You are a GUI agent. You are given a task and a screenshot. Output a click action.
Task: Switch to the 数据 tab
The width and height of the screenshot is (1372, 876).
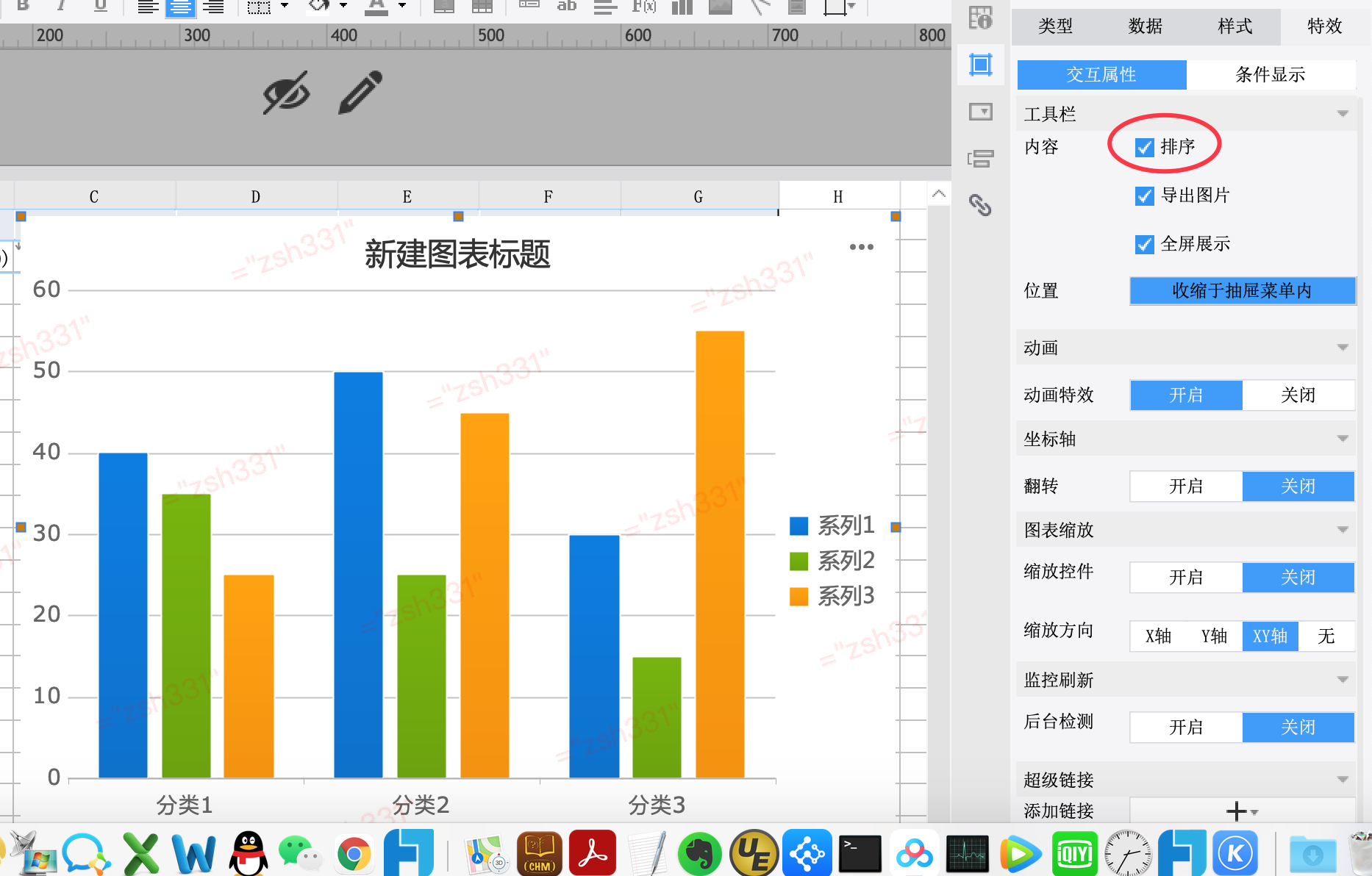pos(1146,26)
